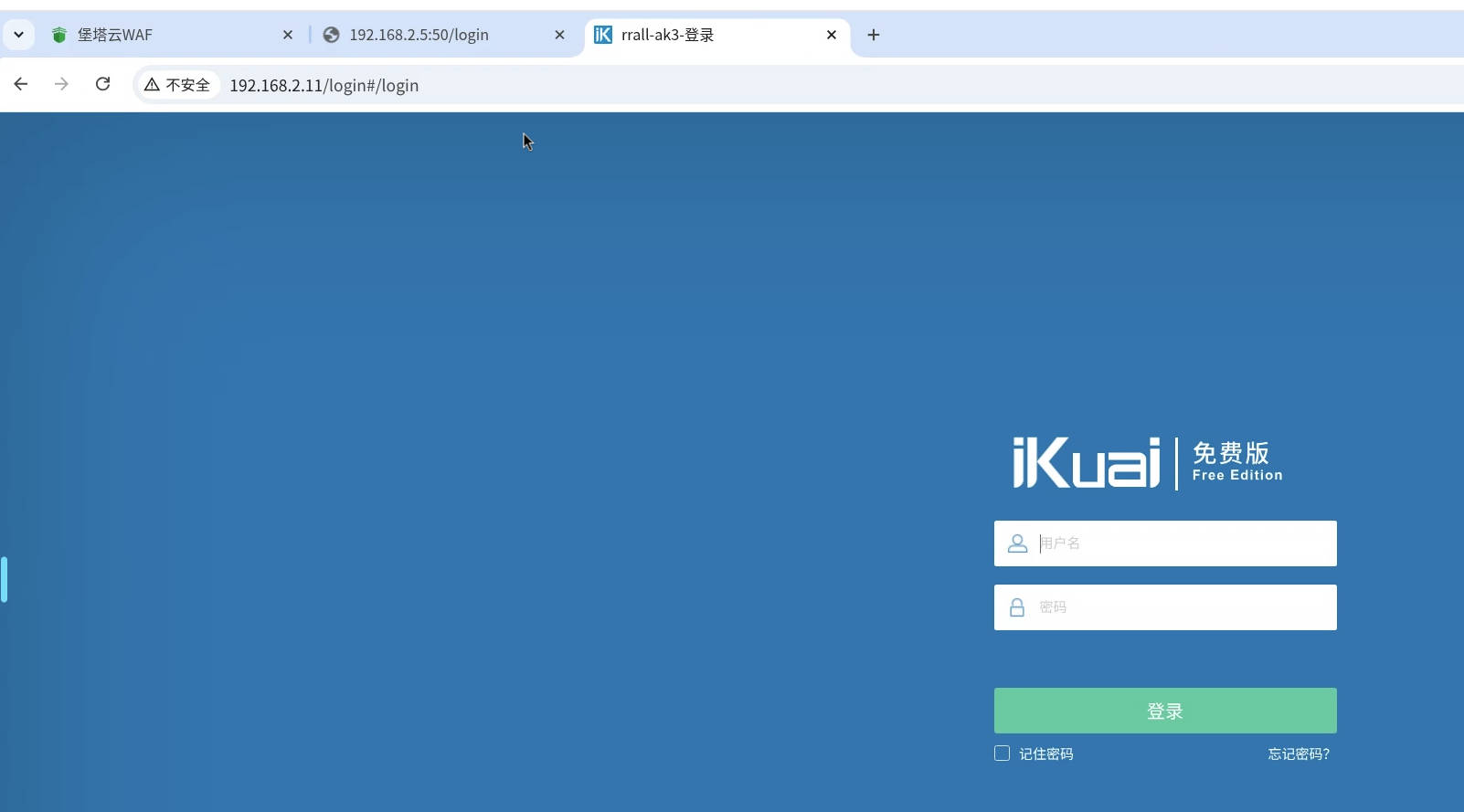Open a new browser tab
Viewport: 1464px width, 812px height.
[874, 35]
